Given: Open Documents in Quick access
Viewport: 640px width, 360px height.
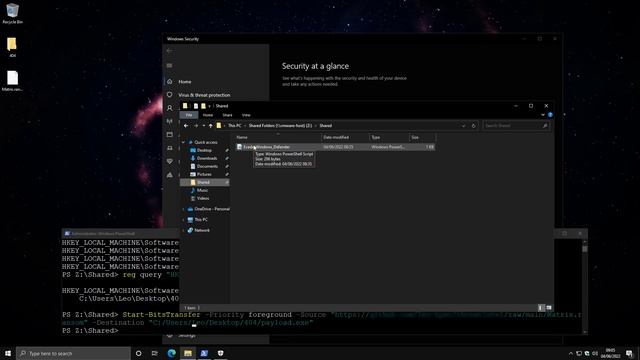Looking at the screenshot, I should click(x=207, y=167).
